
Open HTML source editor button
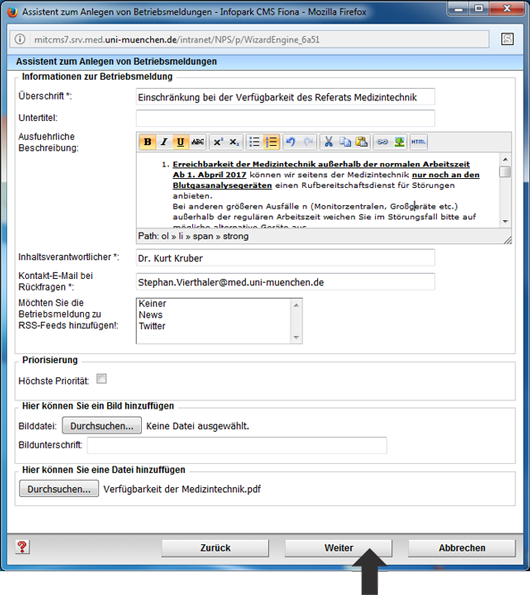click(418, 142)
